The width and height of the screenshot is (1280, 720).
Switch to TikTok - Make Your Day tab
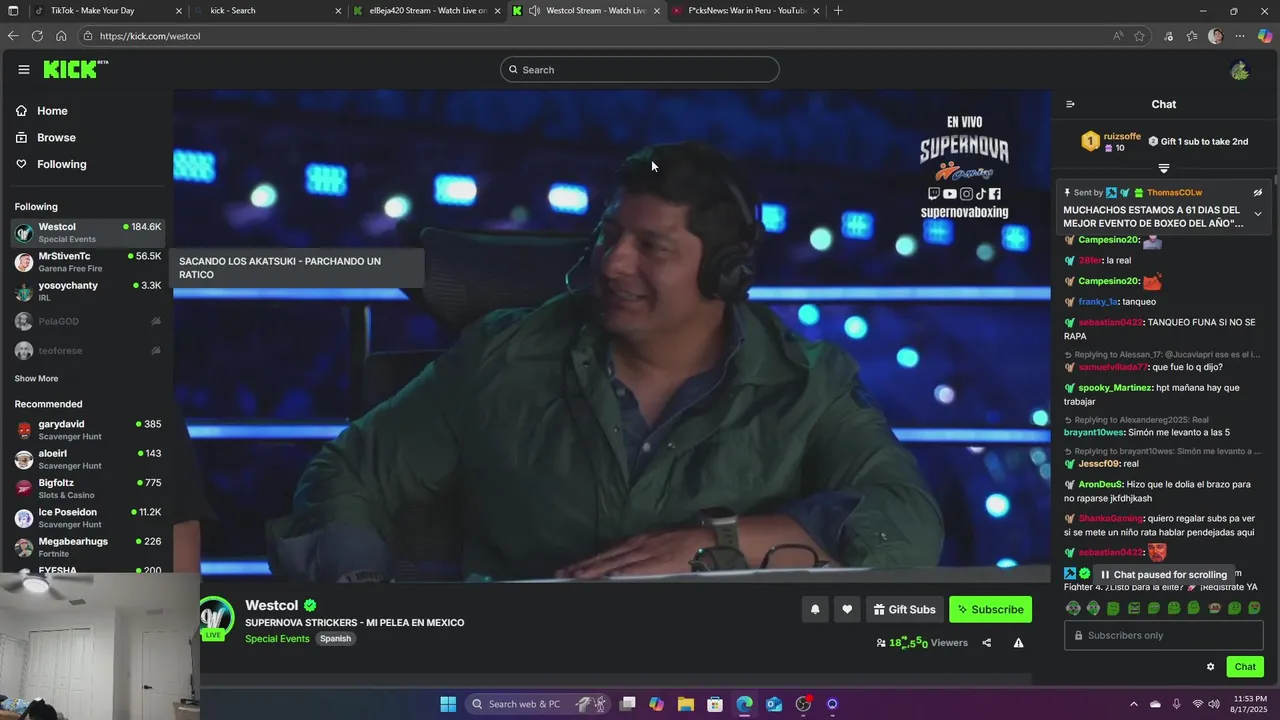[108, 11]
